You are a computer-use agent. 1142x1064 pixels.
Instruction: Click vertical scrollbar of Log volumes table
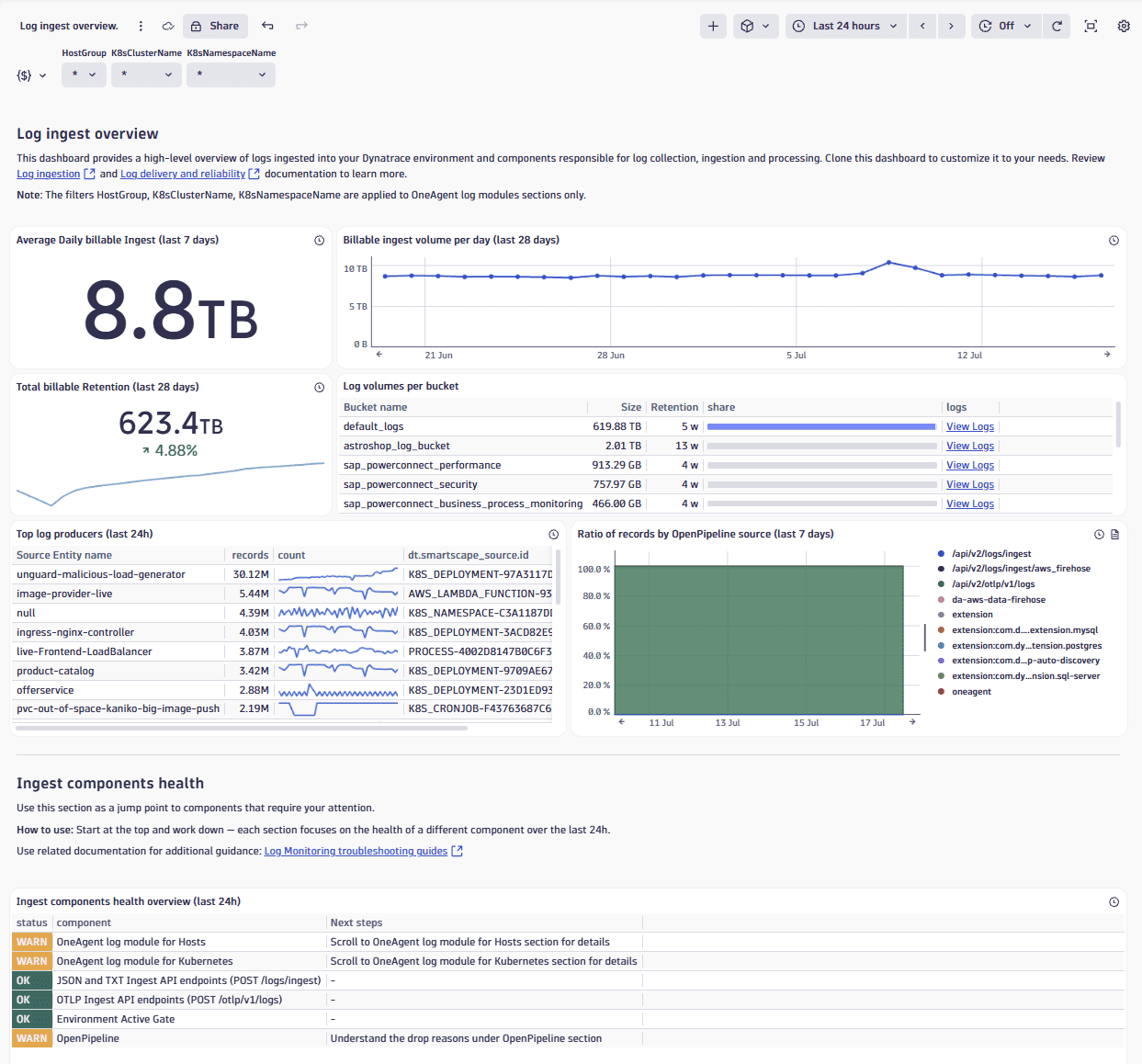pyautogui.click(x=1118, y=424)
